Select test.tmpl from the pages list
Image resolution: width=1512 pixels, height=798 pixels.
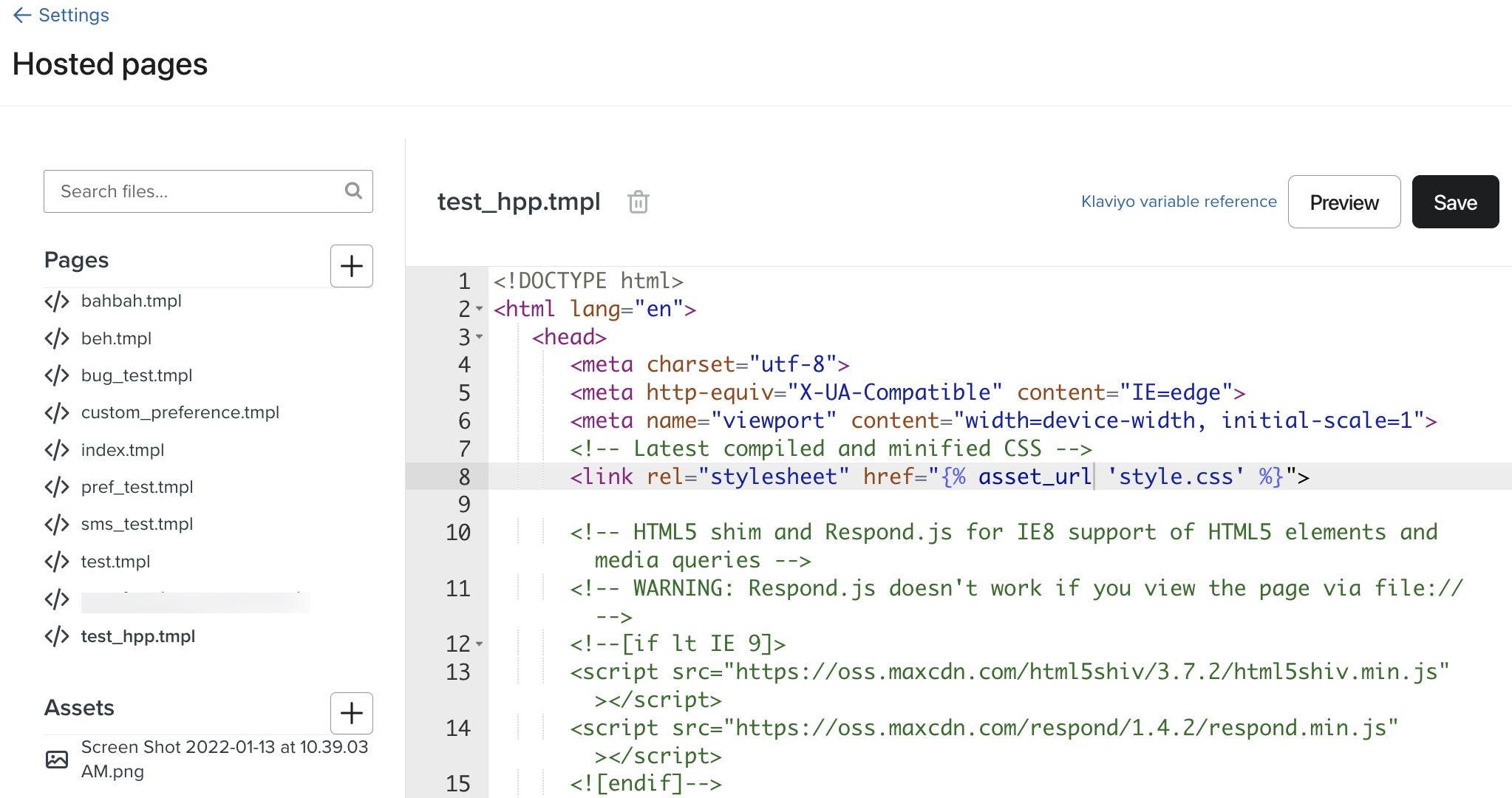[x=115, y=561]
